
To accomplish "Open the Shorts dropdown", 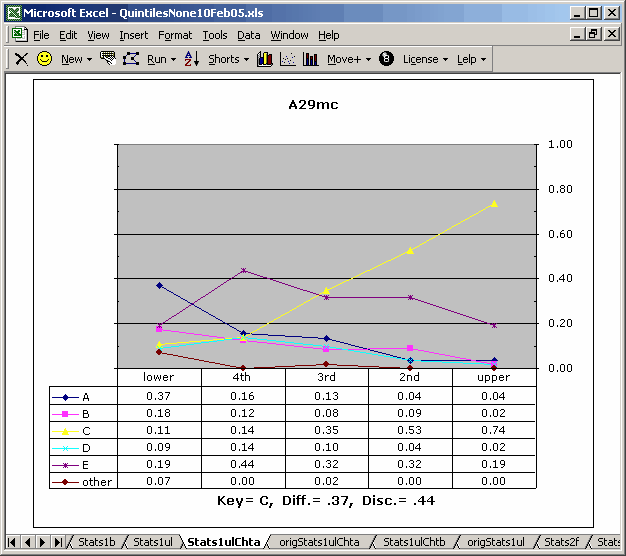I will tap(229, 59).
